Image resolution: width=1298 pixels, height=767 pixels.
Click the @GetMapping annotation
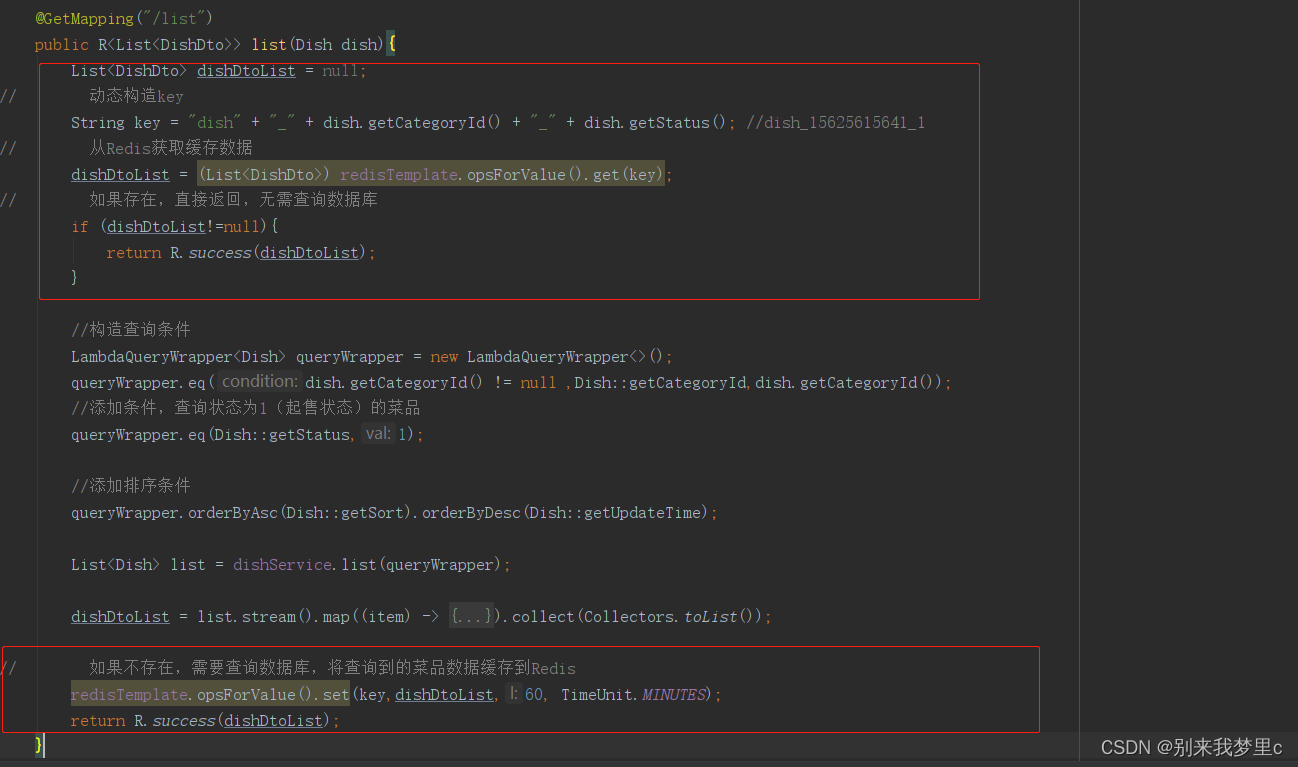click(x=85, y=18)
